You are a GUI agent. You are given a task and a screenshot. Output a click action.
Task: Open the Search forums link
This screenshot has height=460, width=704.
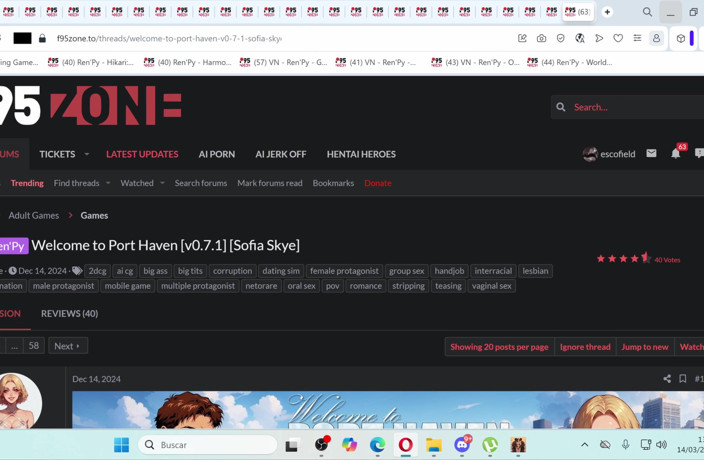(201, 183)
